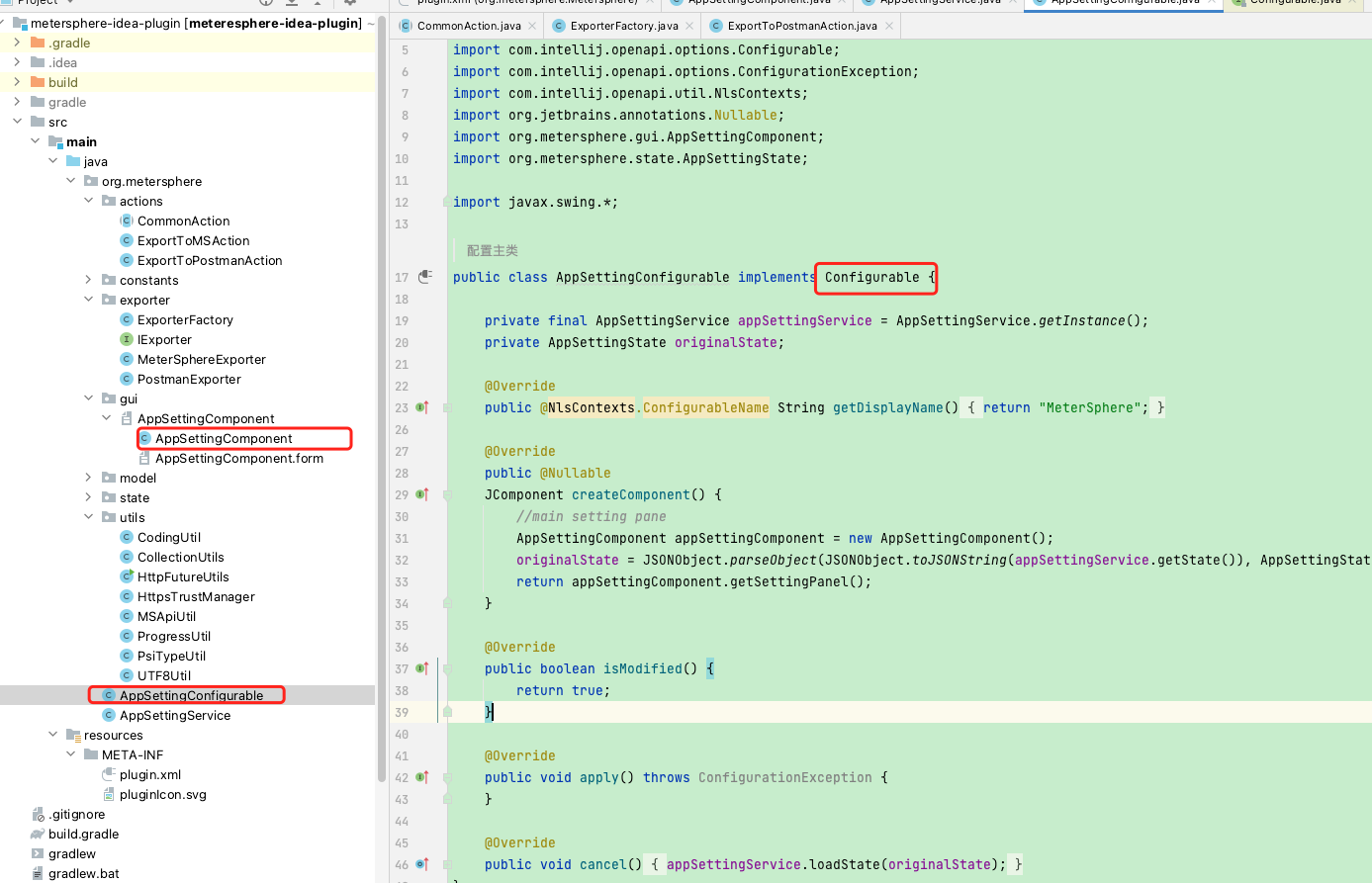The width and height of the screenshot is (1372, 883).
Task: Click the module folder icon for metersphere-idea-plugin
Action: click(x=20, y=23)
